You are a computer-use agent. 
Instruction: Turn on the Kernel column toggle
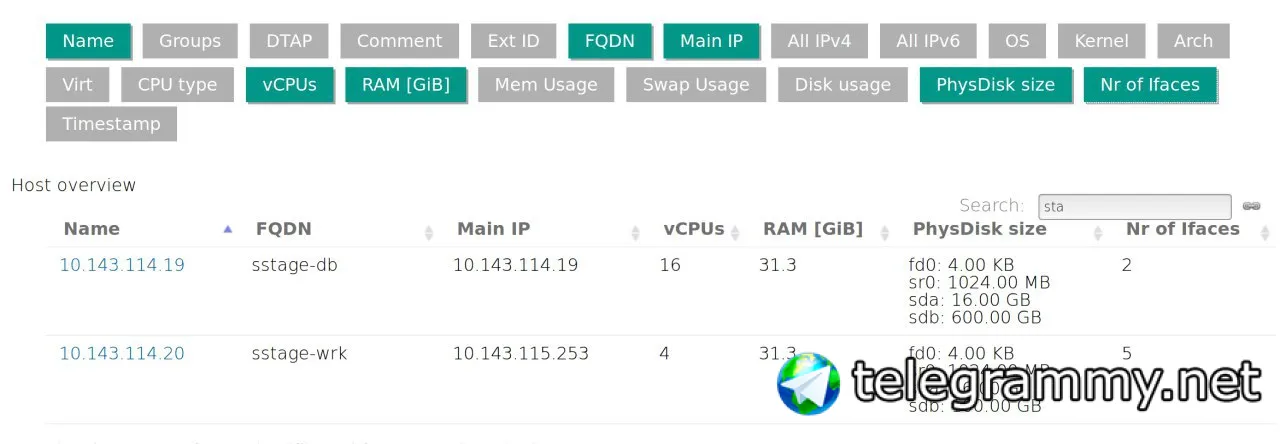(x=1101, y=41)
